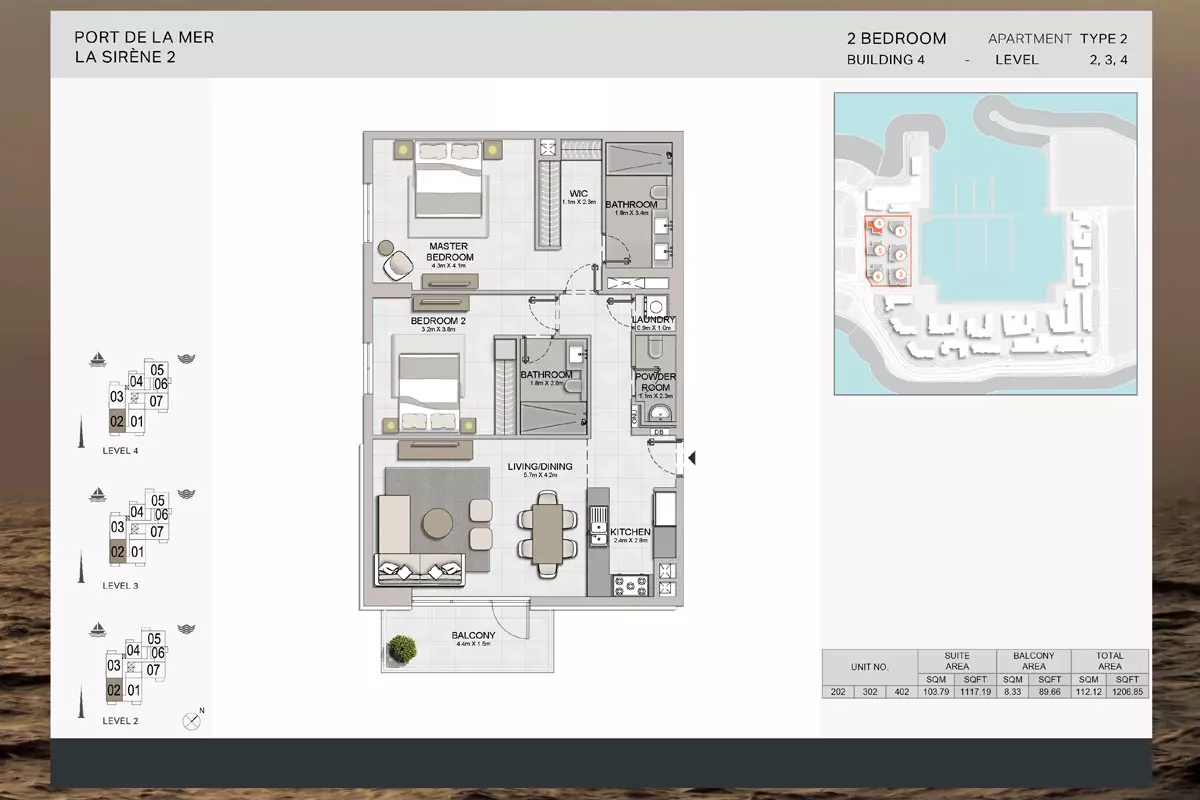Screen dimensions: 1200x800
Task: Click unit number 302 in area table
Action: coord(869,692)
